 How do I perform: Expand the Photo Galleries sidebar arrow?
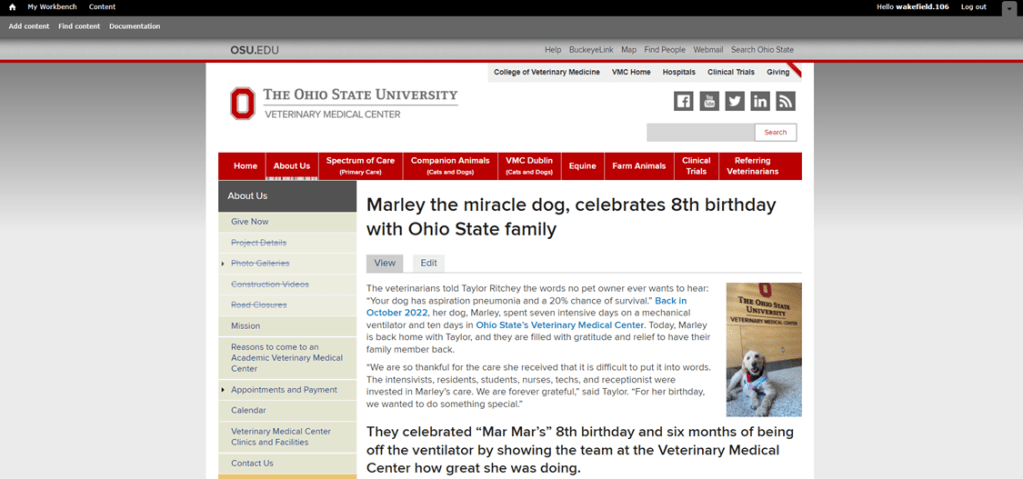(223, 264)
